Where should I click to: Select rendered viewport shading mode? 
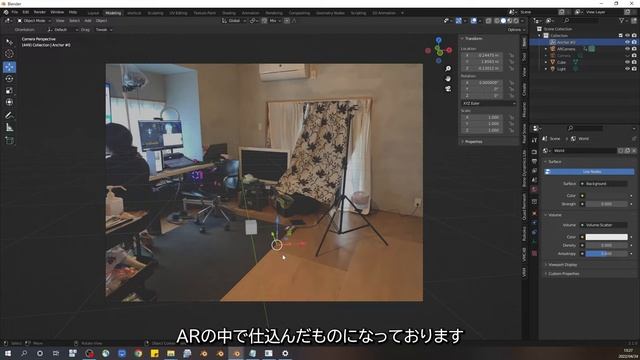516,20
